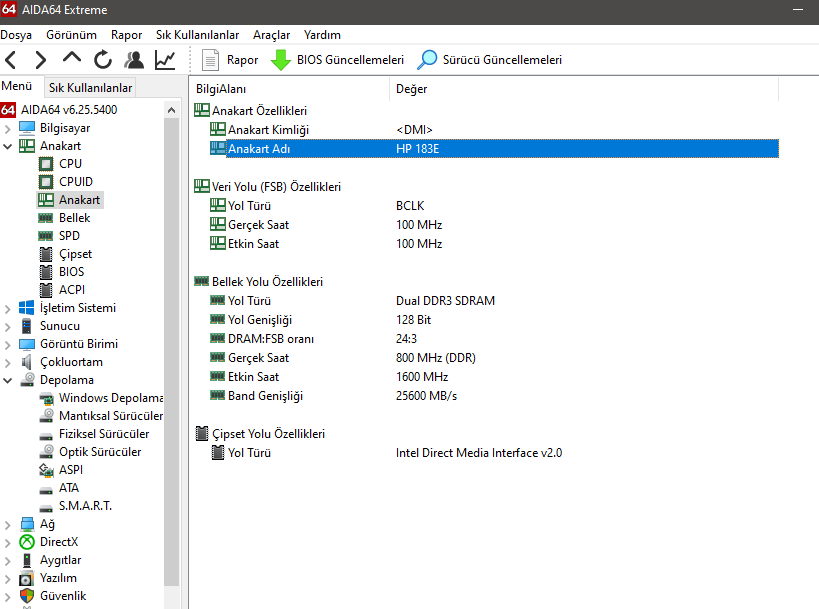The height and width of the screenshot is (609, 819).
Task: Select the Anakart Kimliği row
Action: [494, 130]
